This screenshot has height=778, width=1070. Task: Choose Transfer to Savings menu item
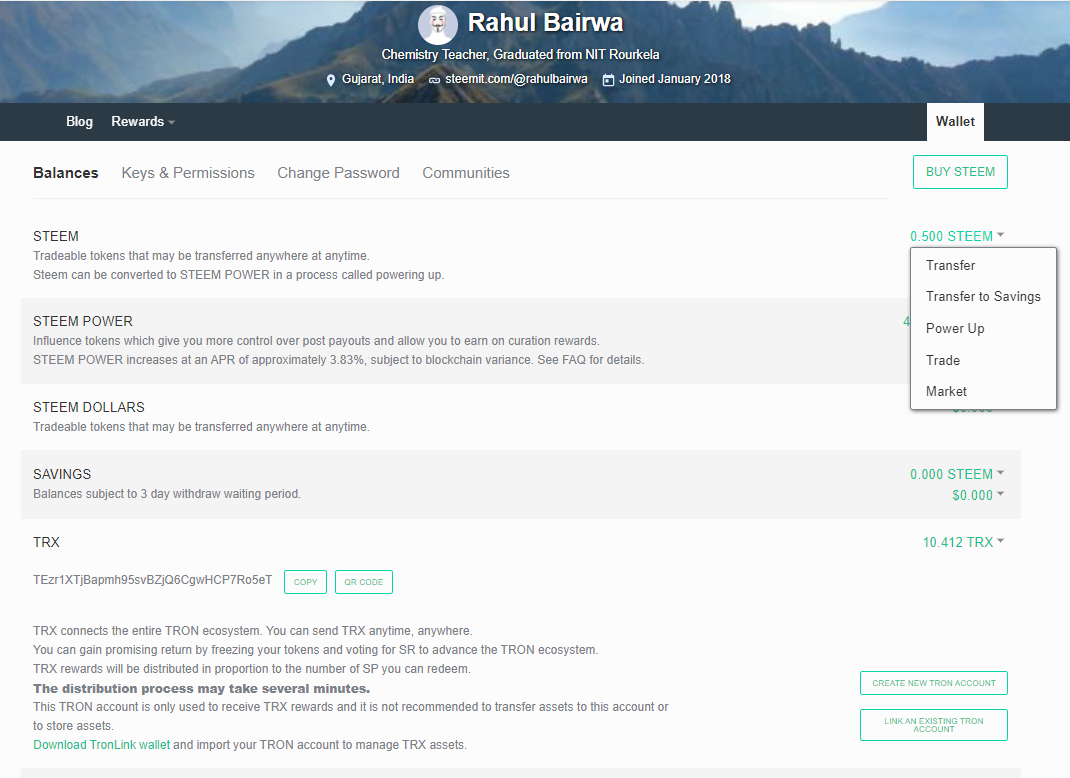[x=983, y=297]
